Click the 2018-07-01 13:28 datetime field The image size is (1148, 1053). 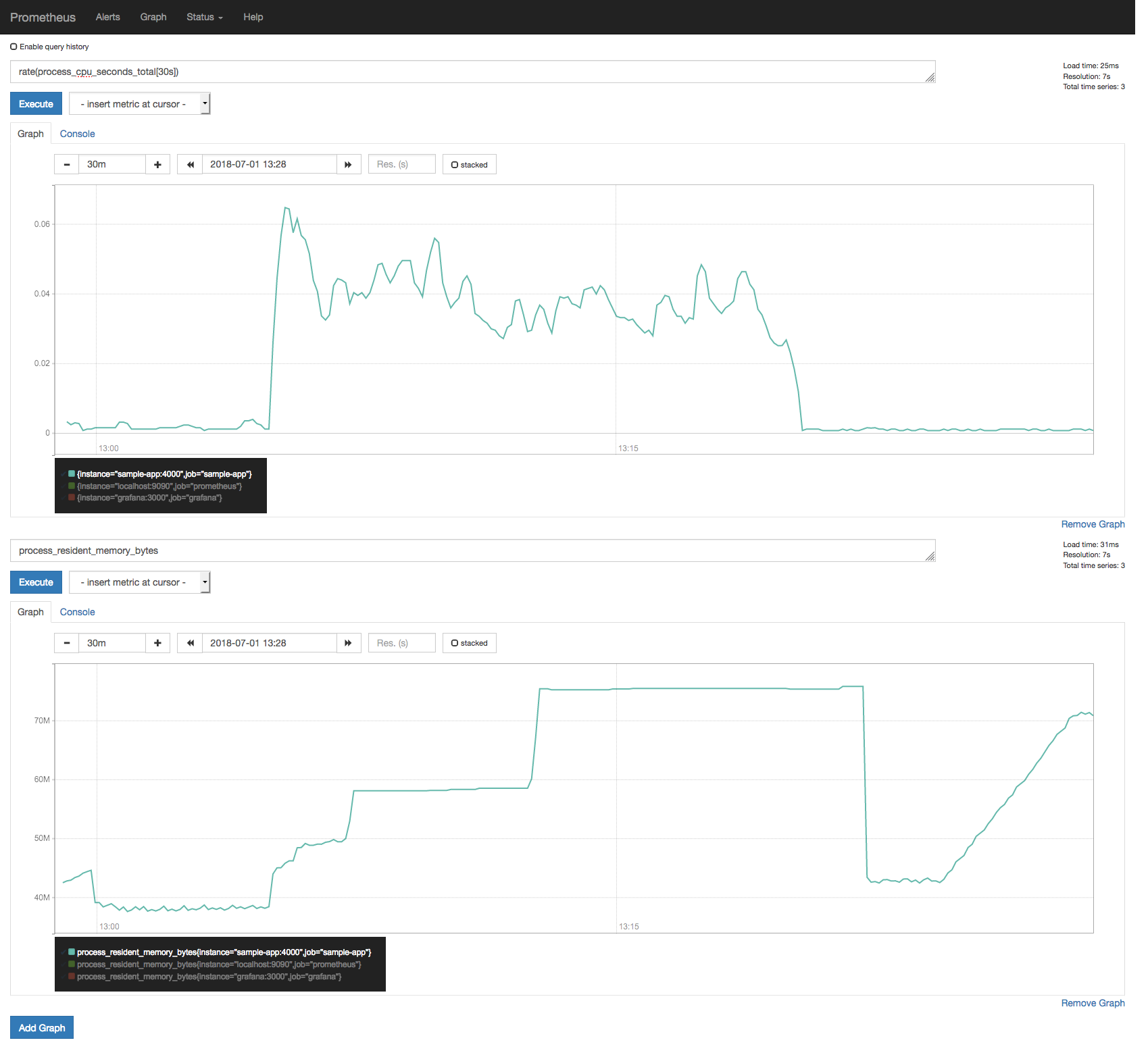coord(269,163)
